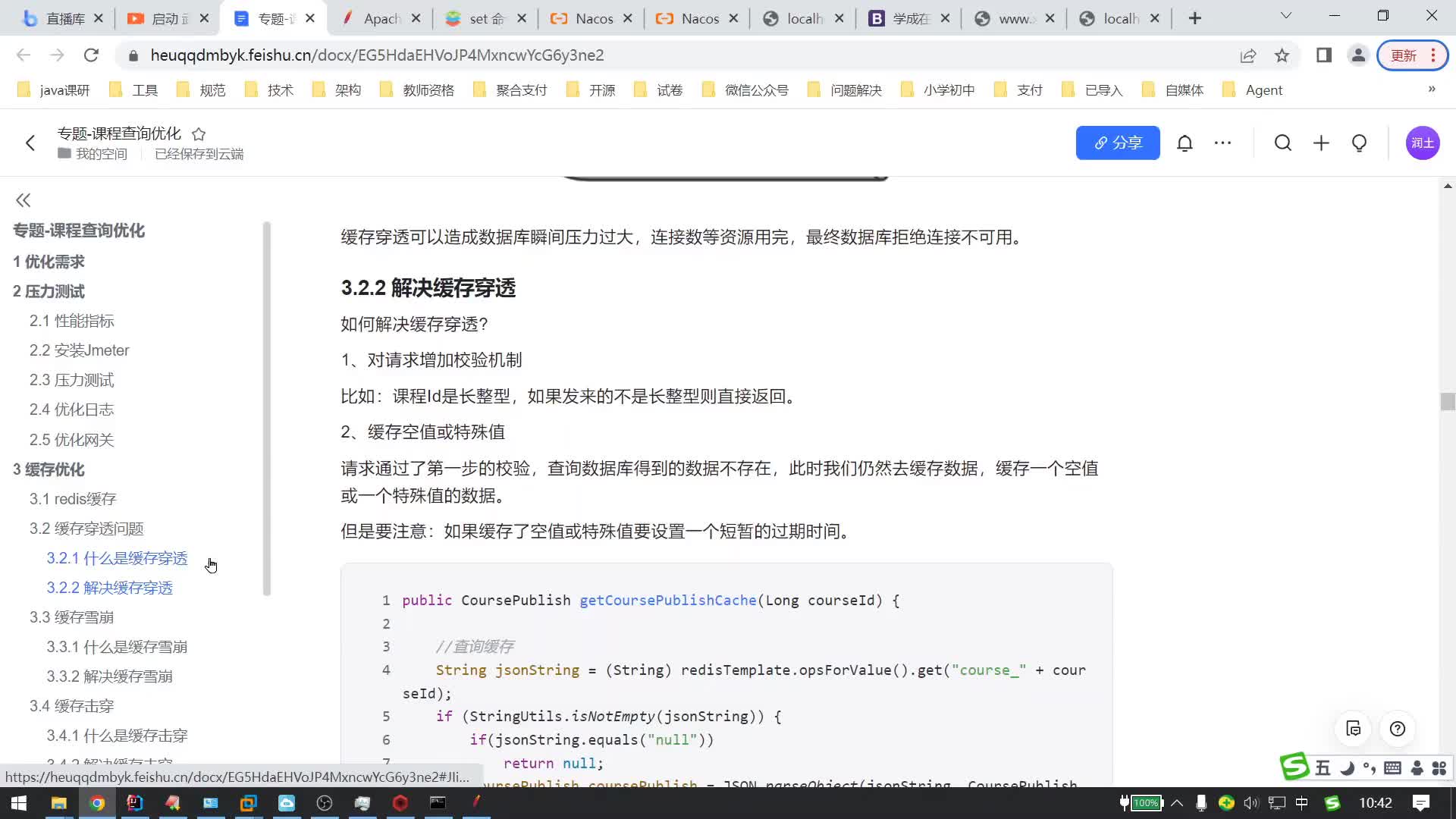Jump to outline item 2.5 优化网关
This screenshot has width=1456, height=819.
pyautogui.click(x=71, y=440)
